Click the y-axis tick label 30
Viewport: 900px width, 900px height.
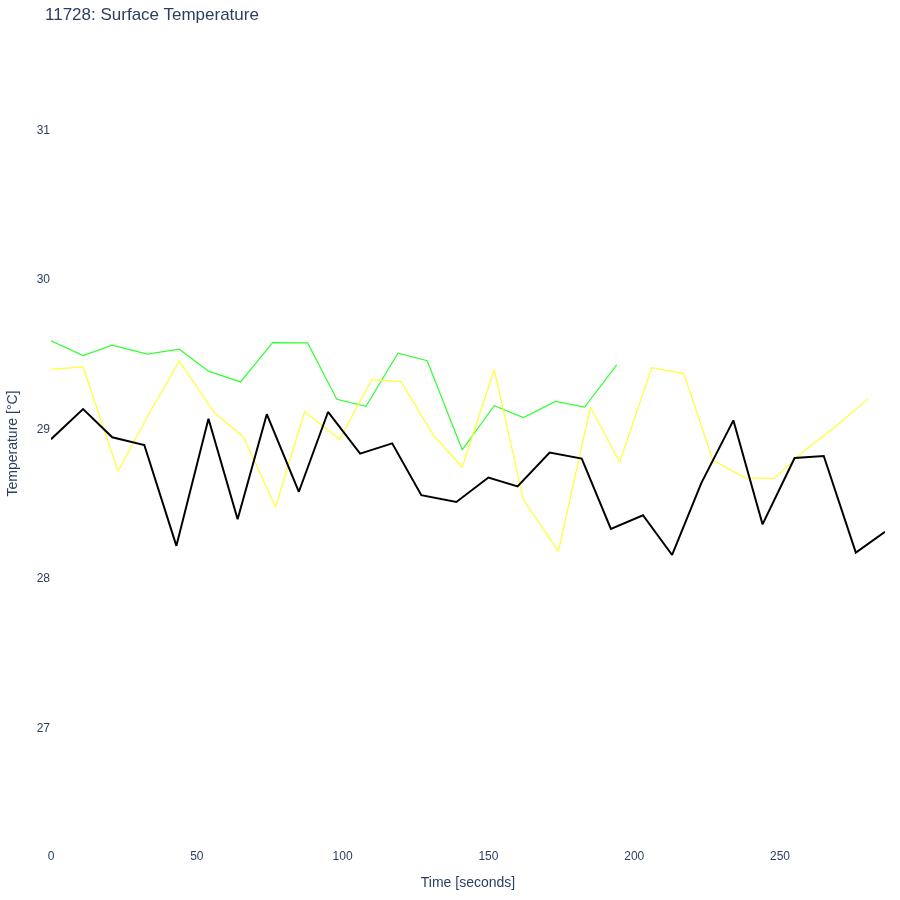pyautogui.click(x=43, y=279)
